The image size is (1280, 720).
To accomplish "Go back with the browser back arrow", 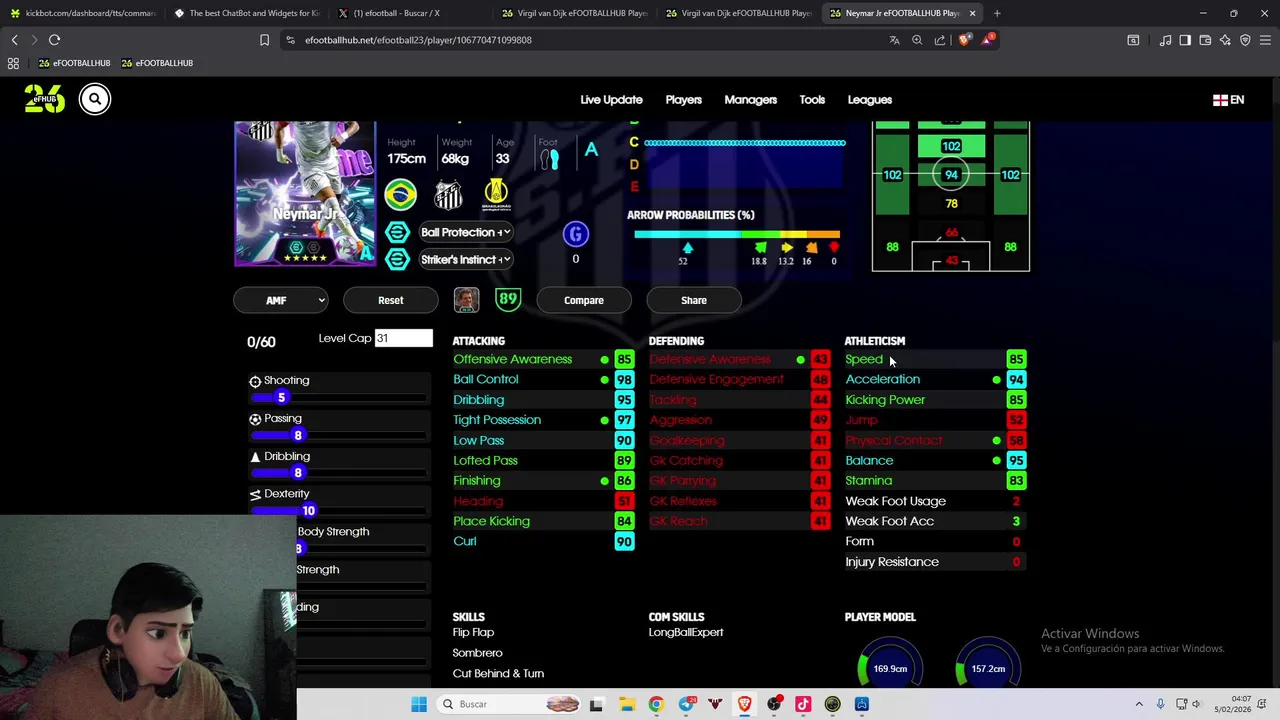I will 14,40.
